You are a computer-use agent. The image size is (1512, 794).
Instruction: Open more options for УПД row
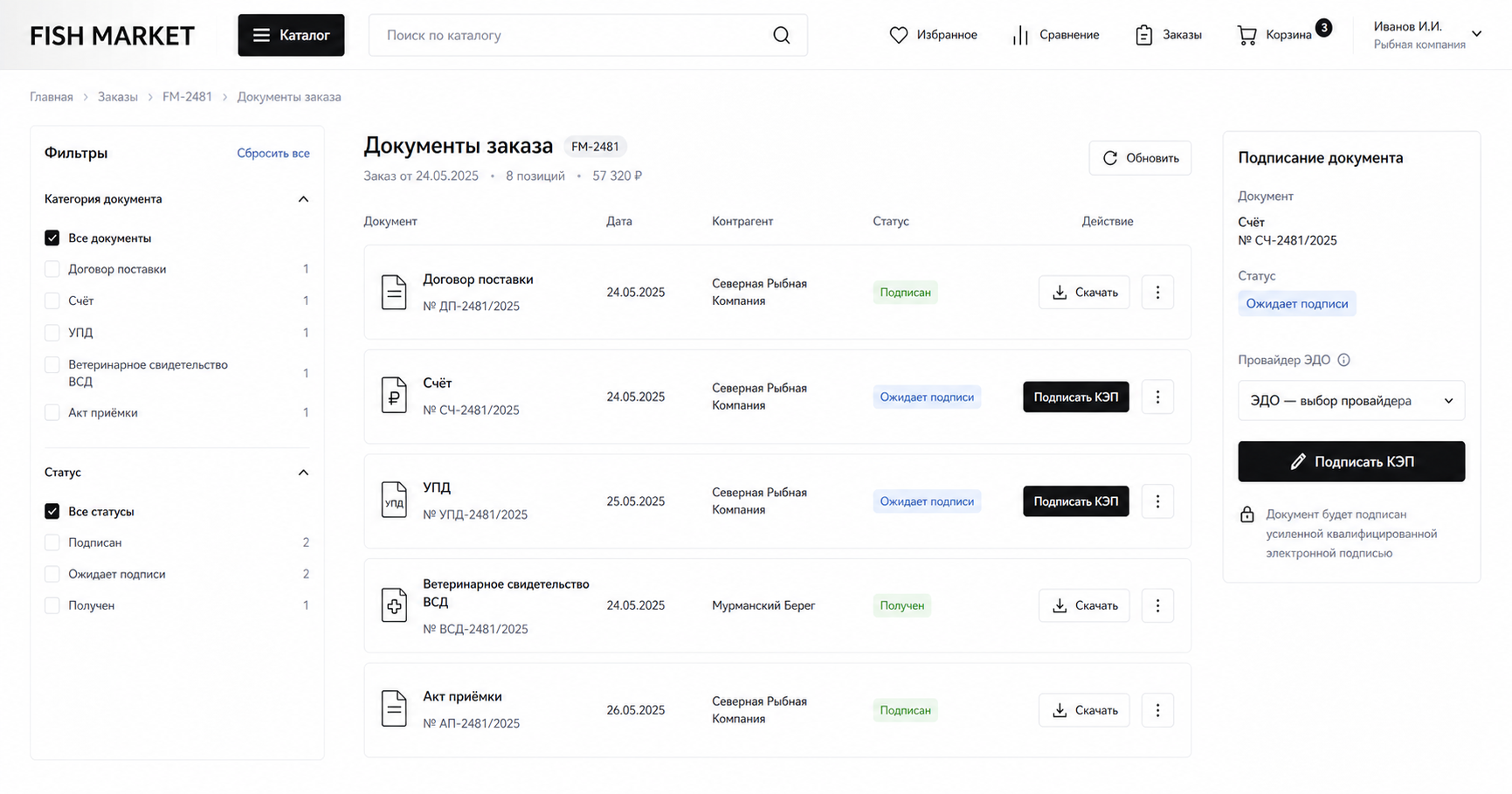1157,501
